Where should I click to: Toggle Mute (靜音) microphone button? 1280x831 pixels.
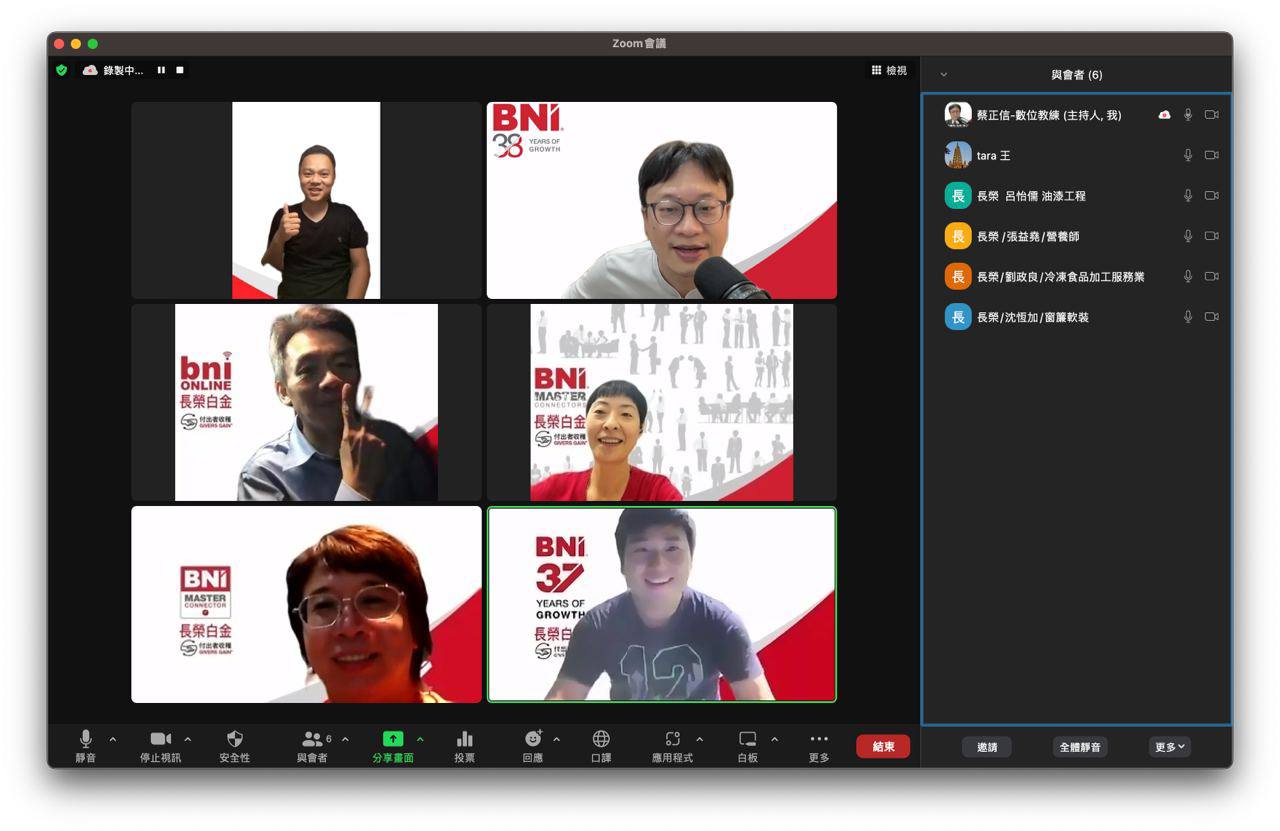coord(86,738)
